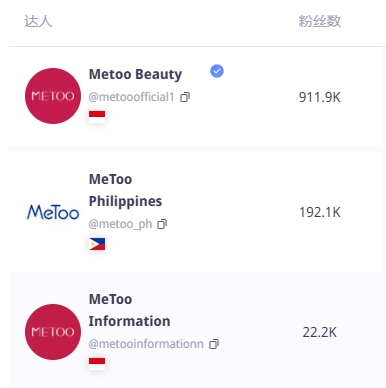Select the 911.9K follower count
Image resolution: width=386 pixels, height=388 pixels.
coord(320,97)
